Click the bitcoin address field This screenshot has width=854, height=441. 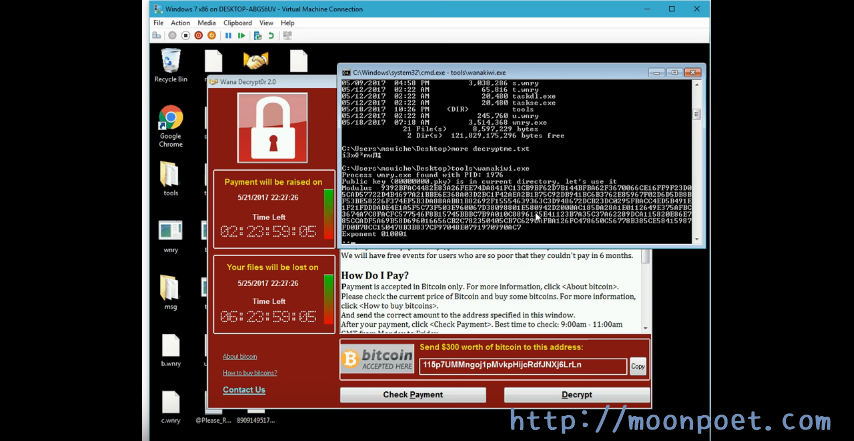coord(522,366)
